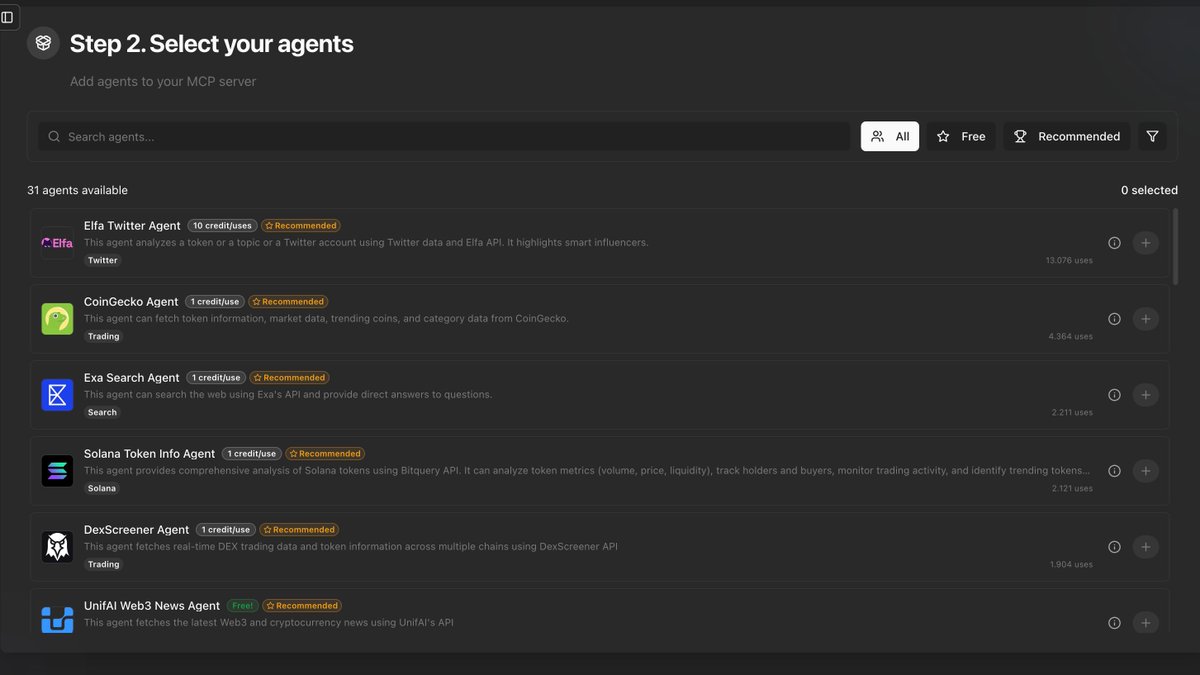Screen dimensions: 1200x675
Task: Toggle the sidebar panel icon
Action: pos(7,17)
